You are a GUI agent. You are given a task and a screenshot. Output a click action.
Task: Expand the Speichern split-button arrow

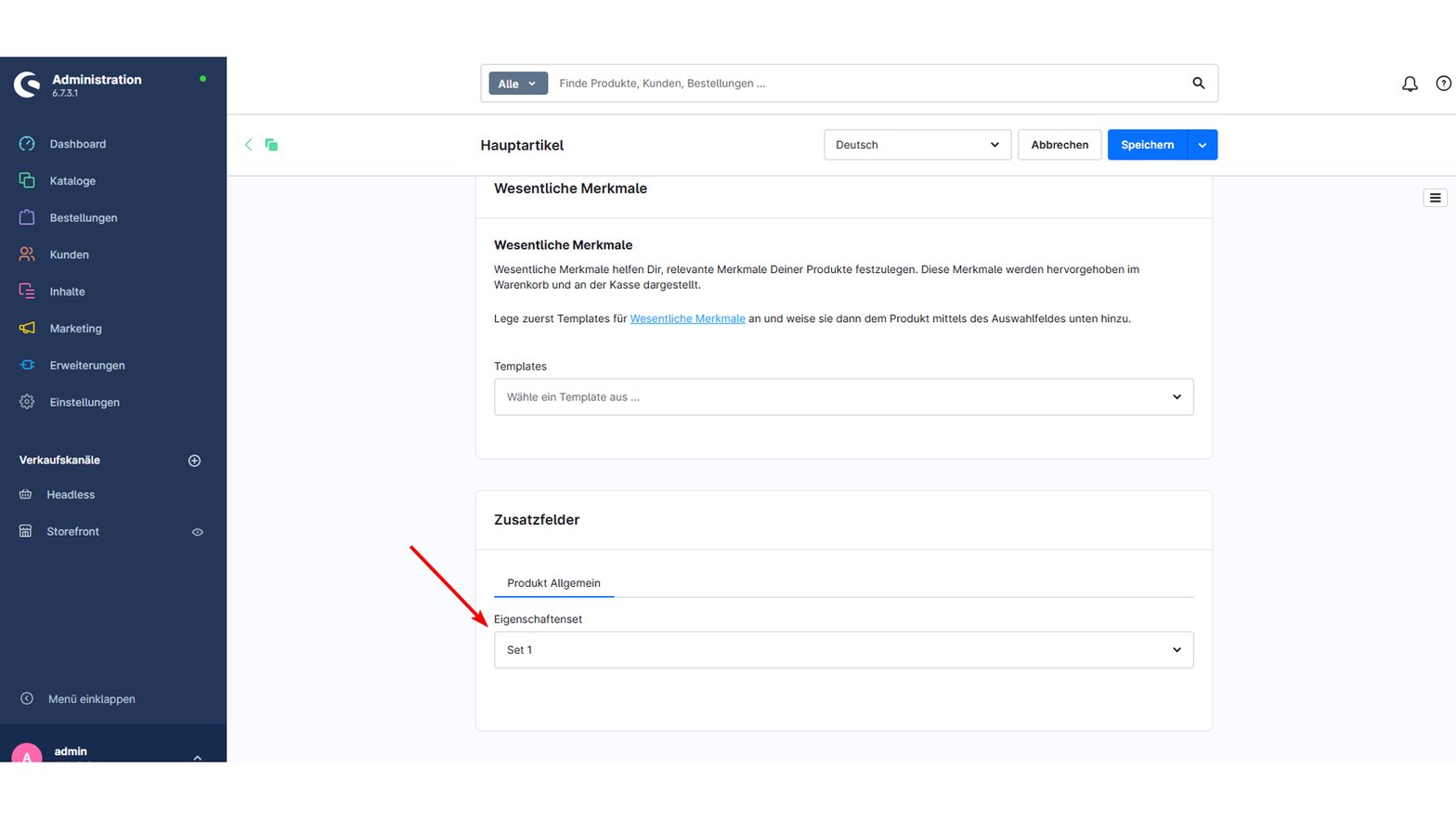1202,145
